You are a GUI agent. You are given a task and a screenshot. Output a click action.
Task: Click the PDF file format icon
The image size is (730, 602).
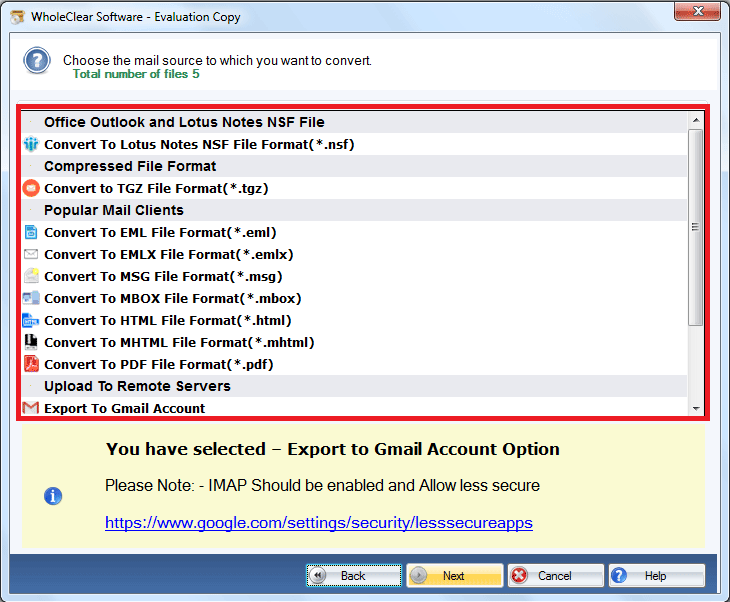click(31, 364)
